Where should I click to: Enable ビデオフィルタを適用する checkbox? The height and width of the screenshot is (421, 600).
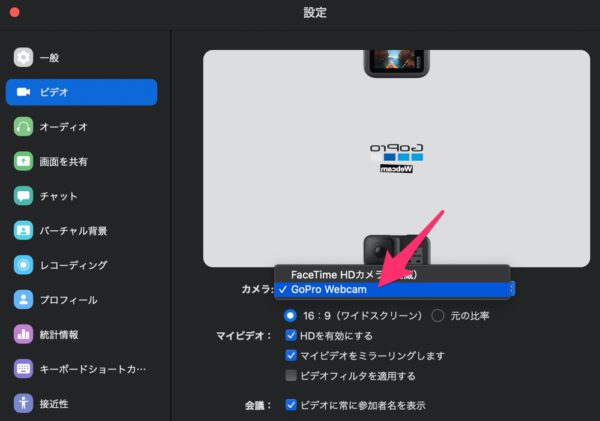291,375
